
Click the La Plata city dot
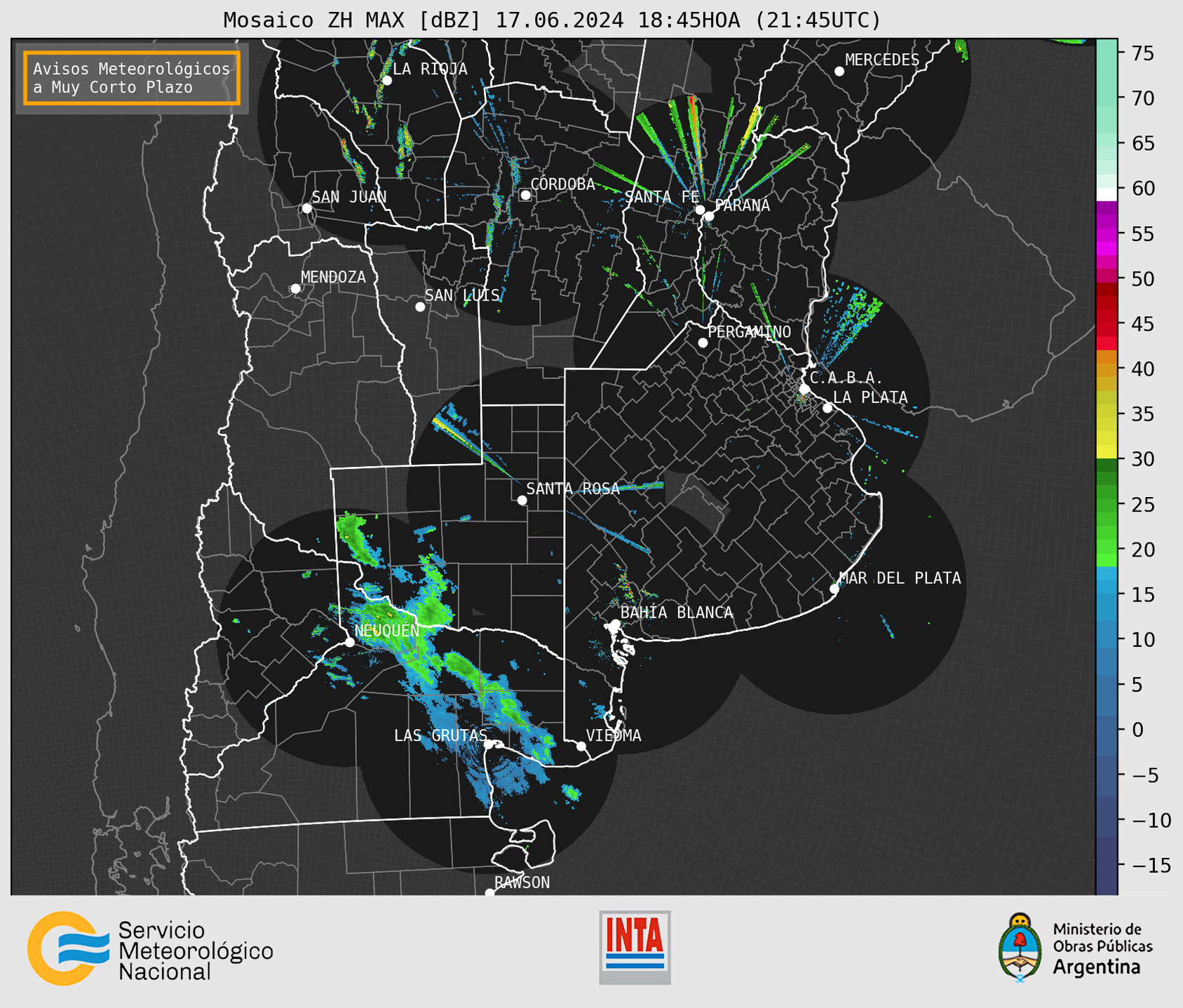pos(827,408)
